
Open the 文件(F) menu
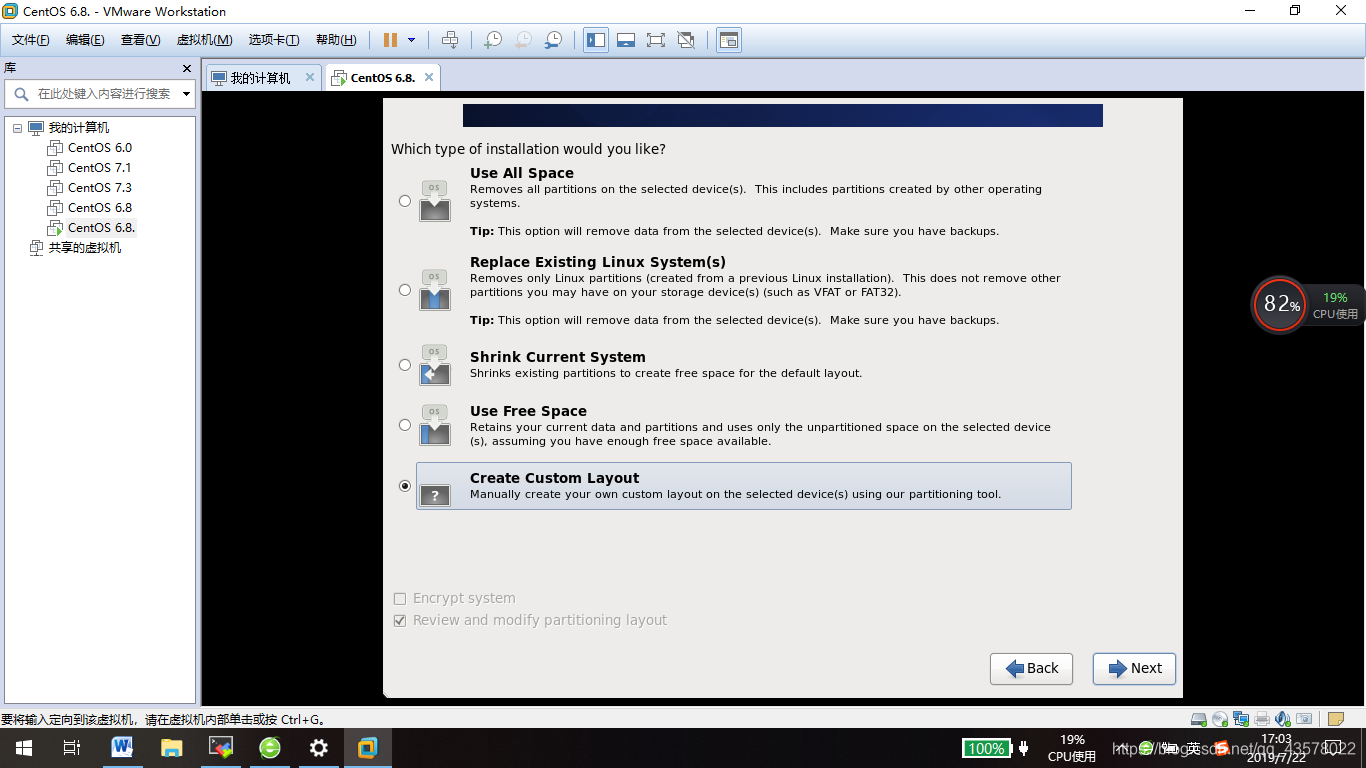pos(31,40)
